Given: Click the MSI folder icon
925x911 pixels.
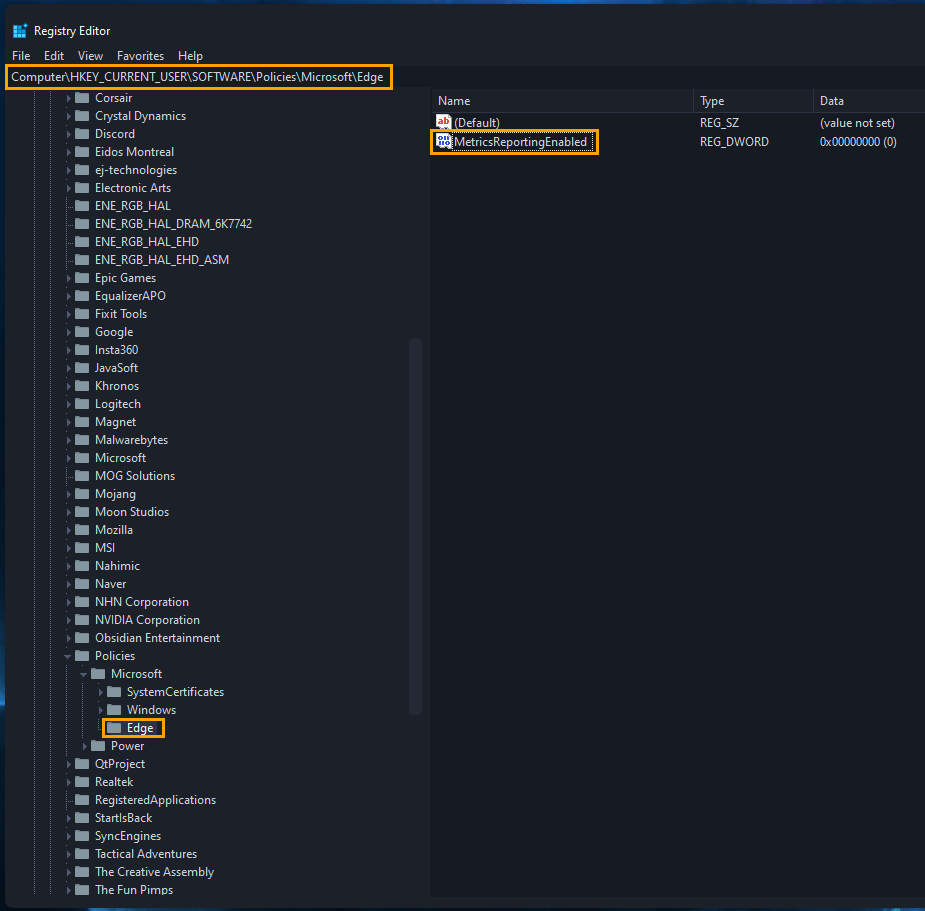Looking at the screenshot, I should coord(82,548).
